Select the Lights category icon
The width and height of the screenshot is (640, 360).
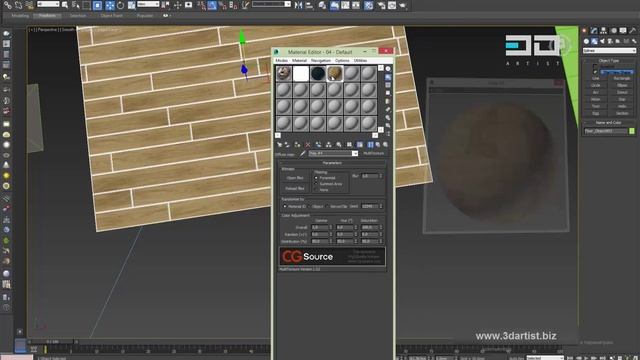pos(602,41)
